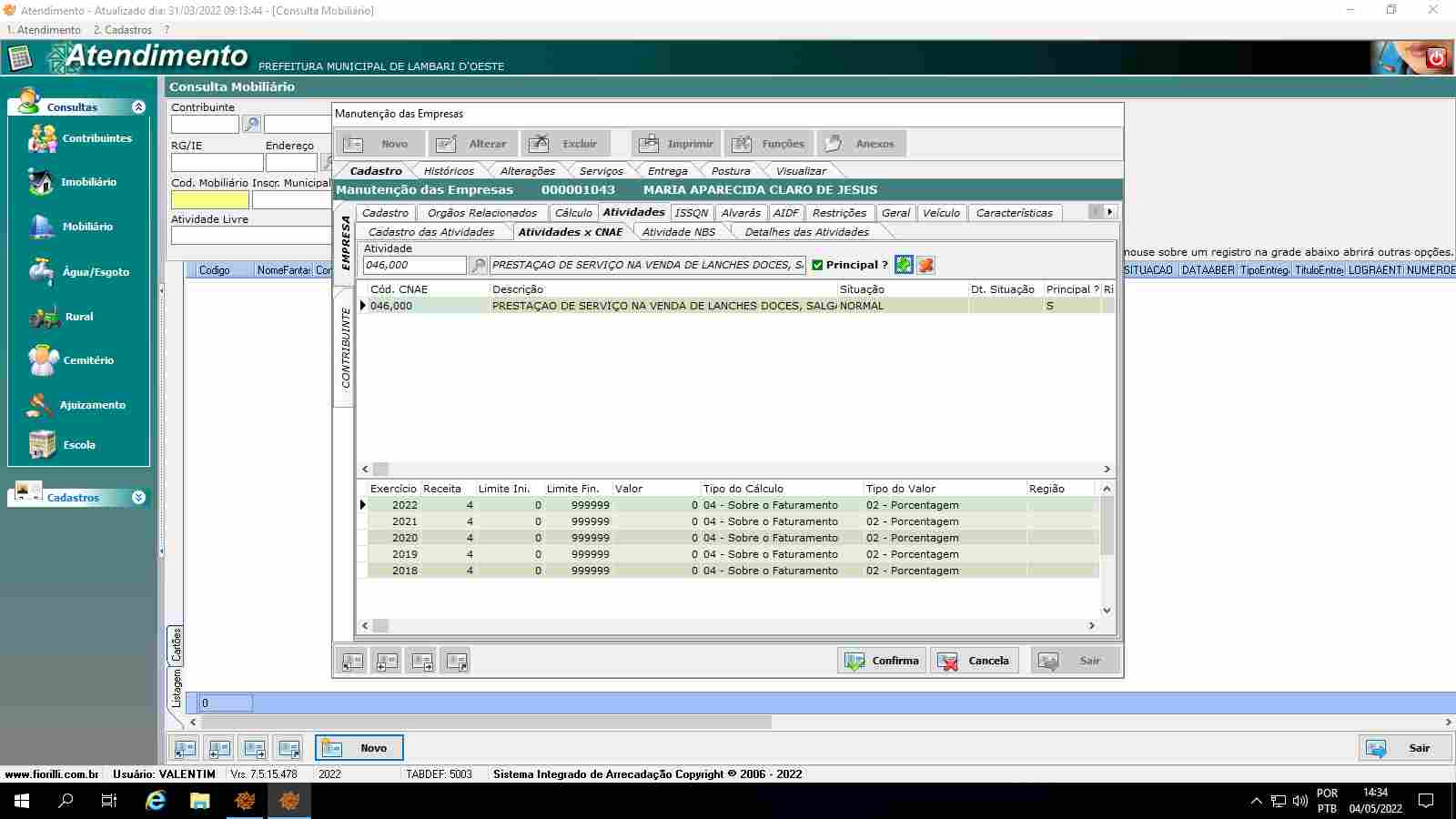Open the Atividade NBS subtab
The width and height of the screenshot is (1456, 819).
point(678,232)
